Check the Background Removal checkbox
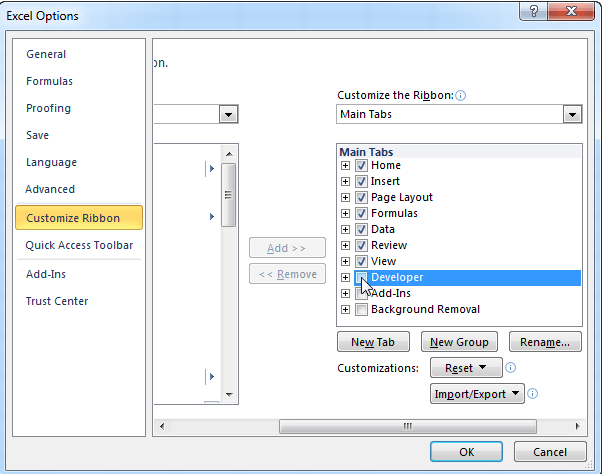The height and width of the screenshot is (474, 604). tap(361, 309)
